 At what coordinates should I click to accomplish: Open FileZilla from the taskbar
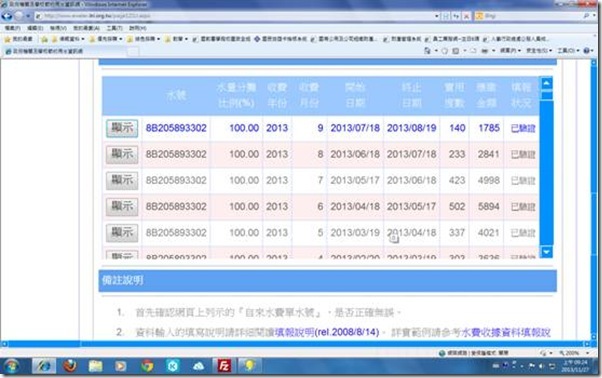click(223, 366)
